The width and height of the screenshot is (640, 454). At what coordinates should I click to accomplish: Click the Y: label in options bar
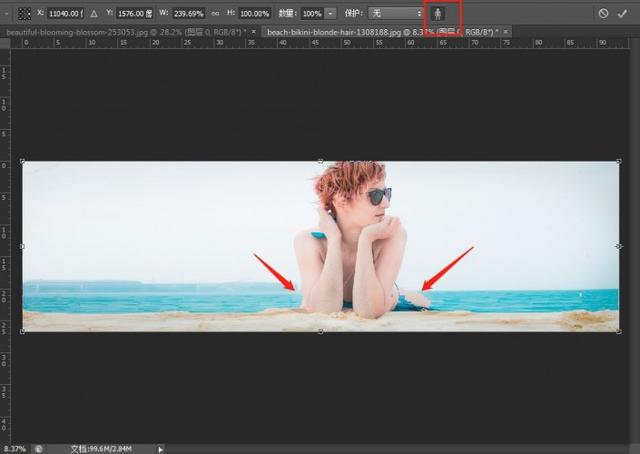click(109, 13)
